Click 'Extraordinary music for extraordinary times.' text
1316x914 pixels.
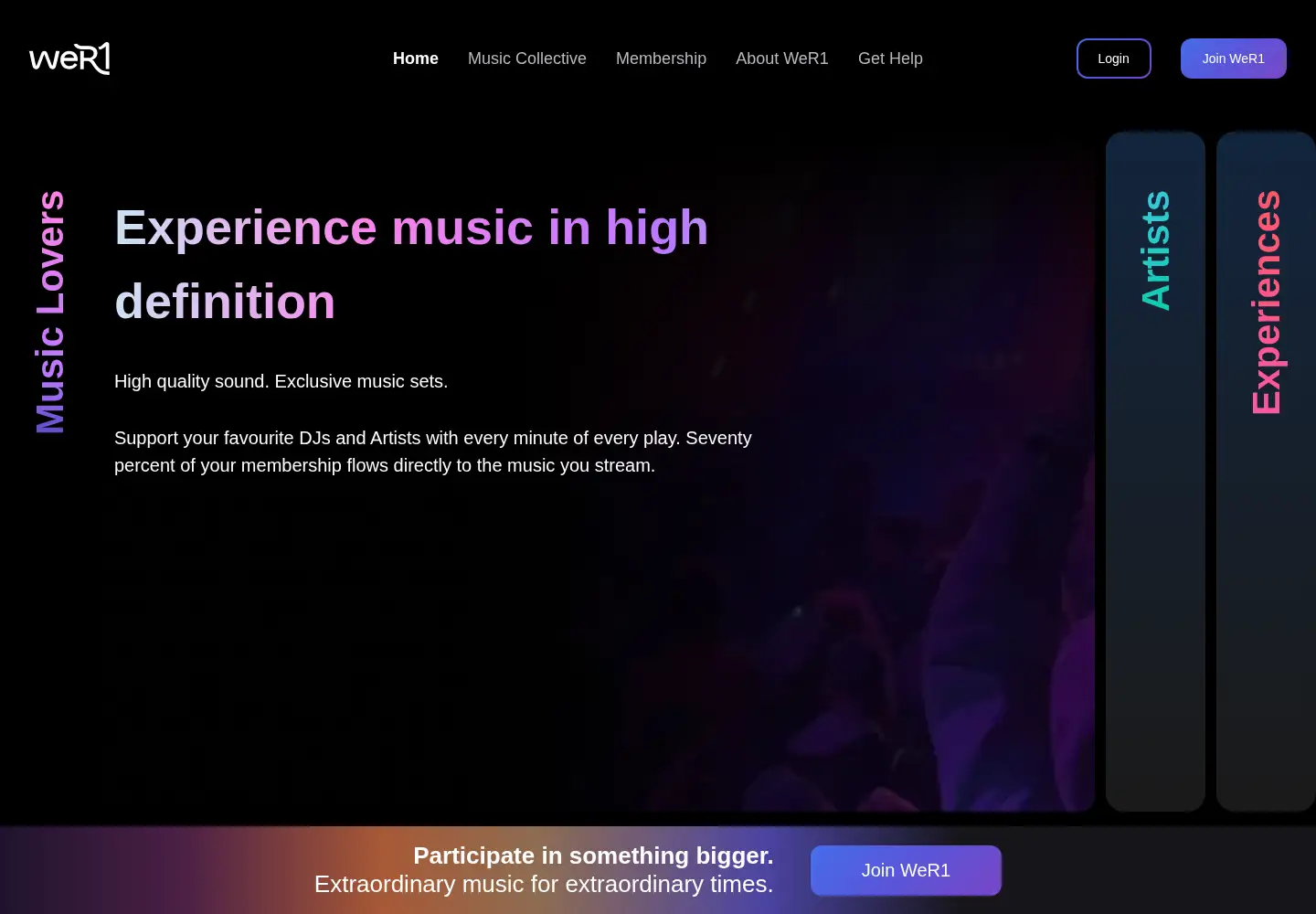pos(544,884)
